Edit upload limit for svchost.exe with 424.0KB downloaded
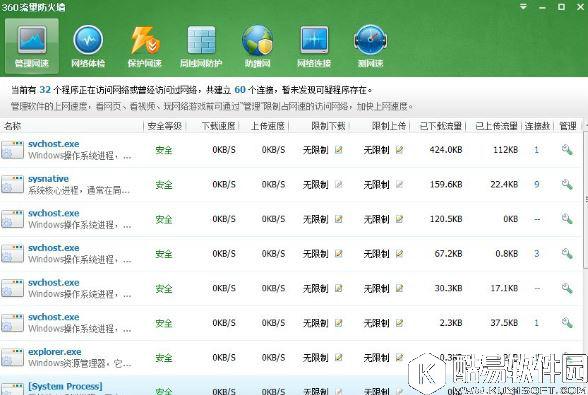Viewport: 588px width, 395px height. coord(399,150)
